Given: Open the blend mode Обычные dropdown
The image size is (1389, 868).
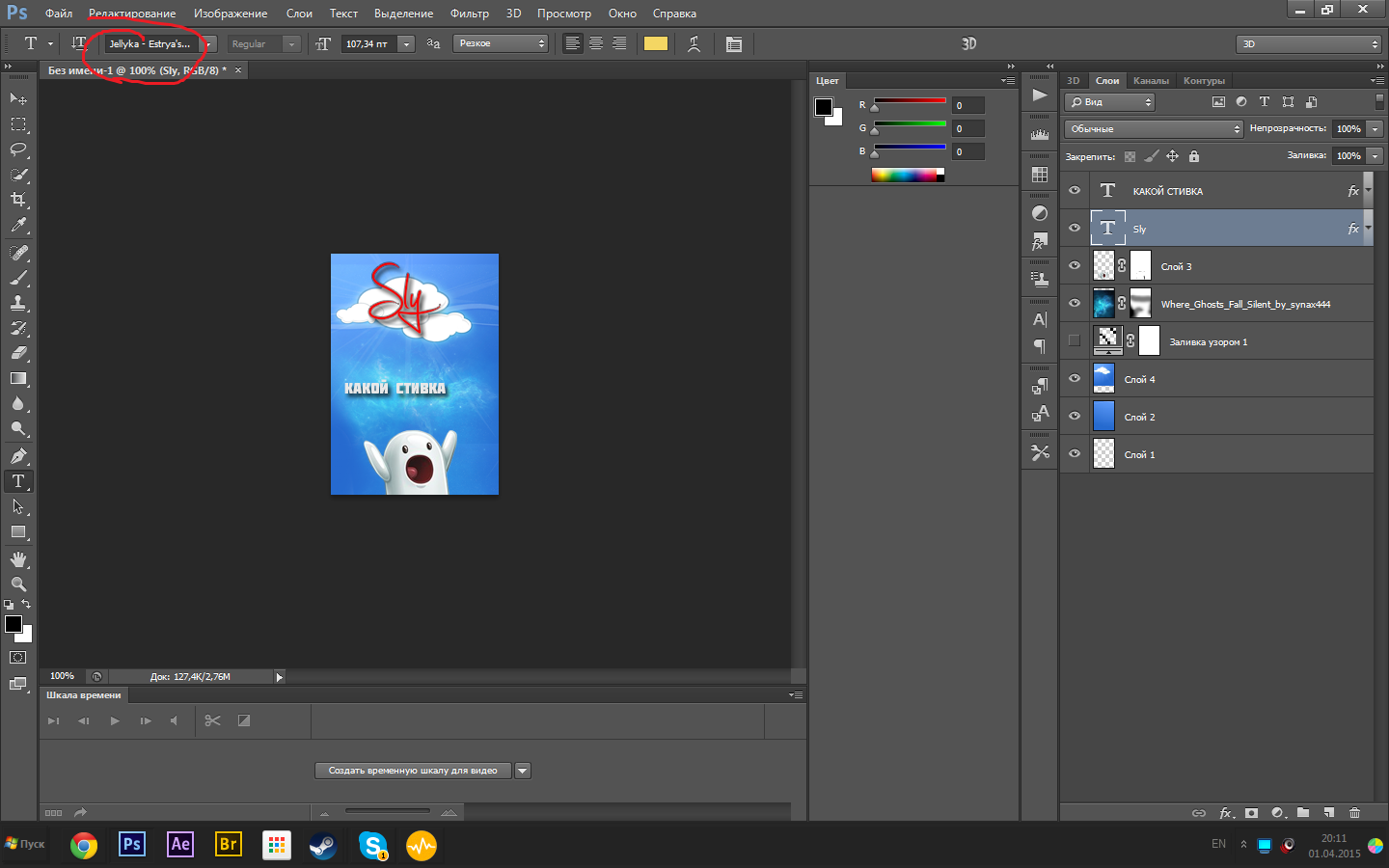Looking at the screenshot, I should pyautogui.click(x=1155, y=129).
